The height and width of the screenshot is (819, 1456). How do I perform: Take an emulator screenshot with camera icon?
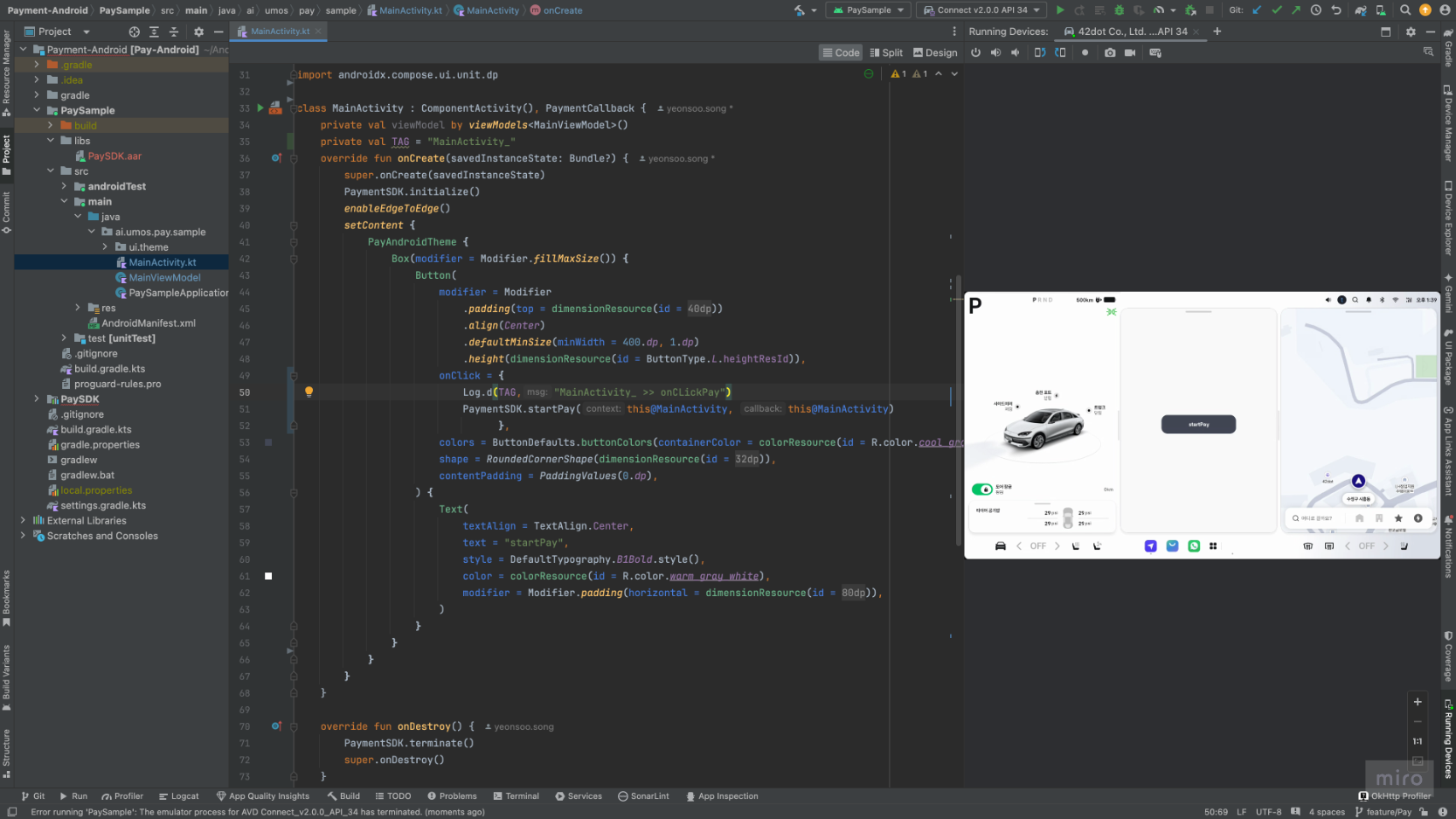1109,52
